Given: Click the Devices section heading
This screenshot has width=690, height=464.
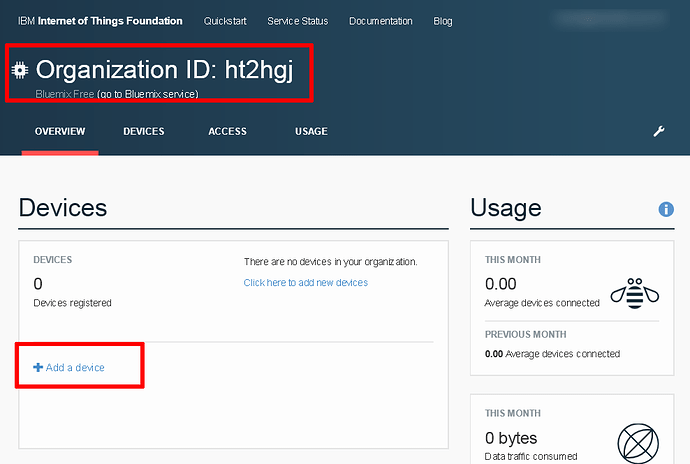Looking at the screenshot, I should [63, 208].
